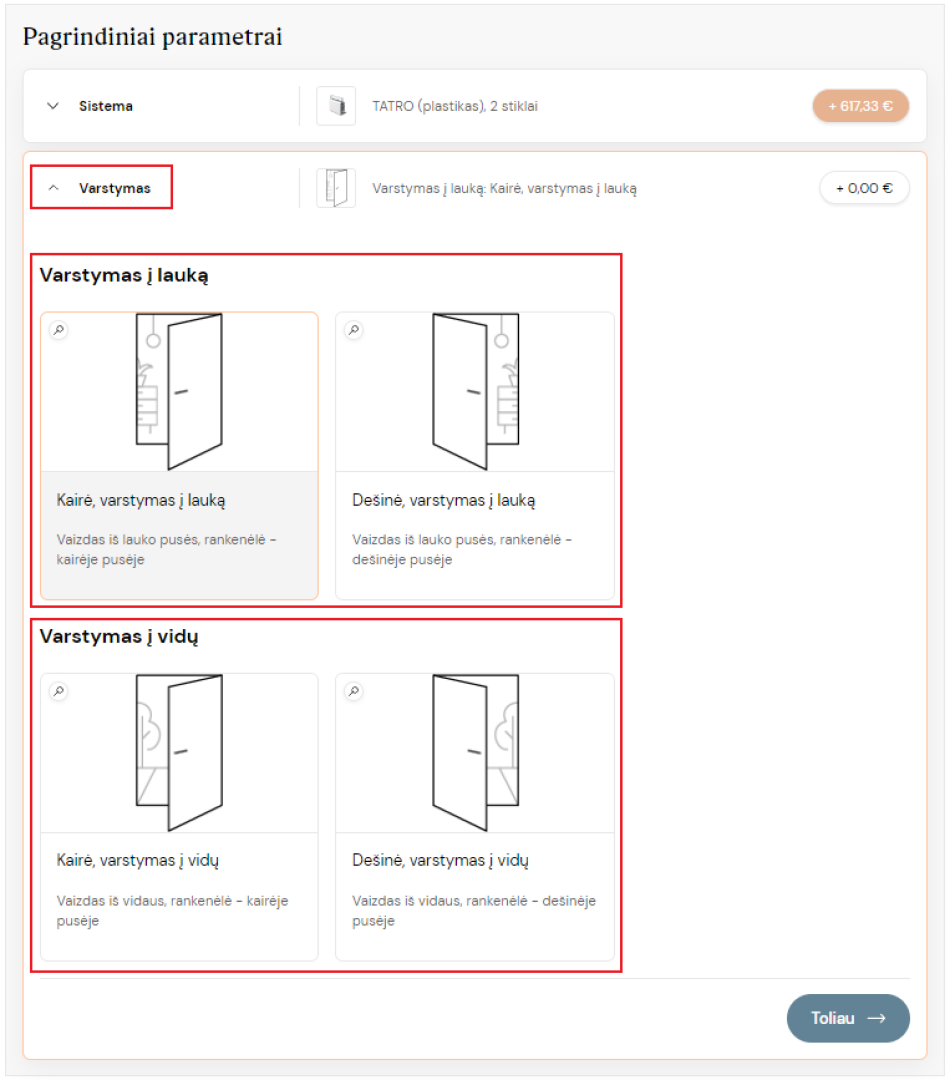Image resolution: width=950 pixels, height=1080 pixels.
Task: Open the Sistema row label
Action: 105,106
